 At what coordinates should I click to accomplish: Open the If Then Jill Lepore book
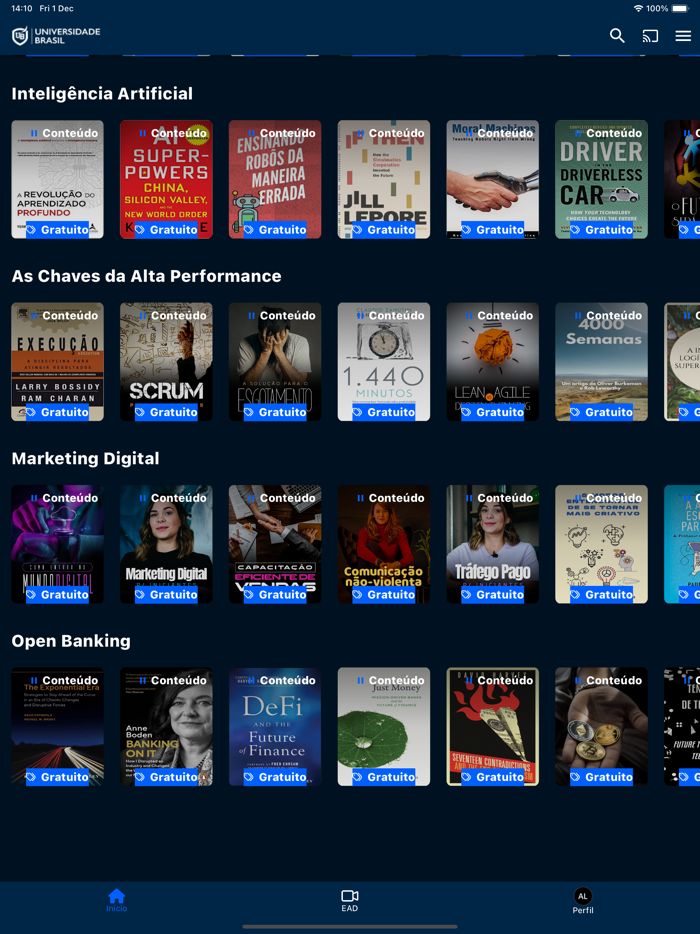[384, 179]
